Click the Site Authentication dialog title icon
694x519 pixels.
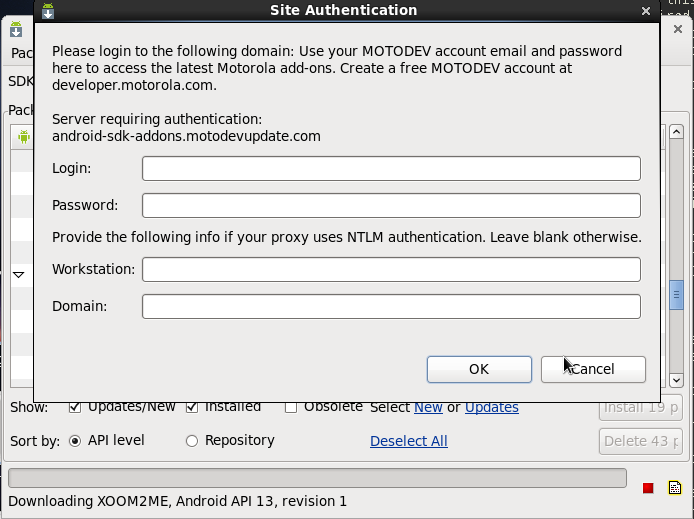coord(47,11)
